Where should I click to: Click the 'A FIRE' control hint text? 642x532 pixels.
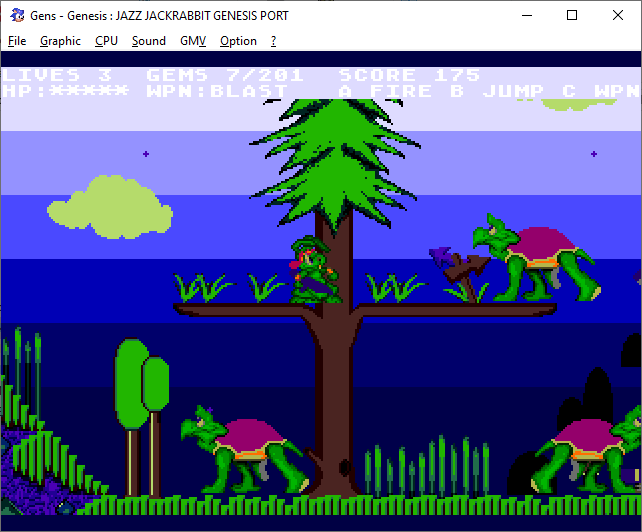pos(385,91)
